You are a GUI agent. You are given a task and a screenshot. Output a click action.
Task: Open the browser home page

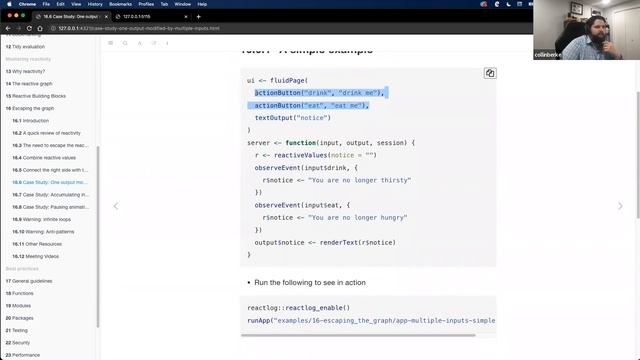click(x=40, y=28)
